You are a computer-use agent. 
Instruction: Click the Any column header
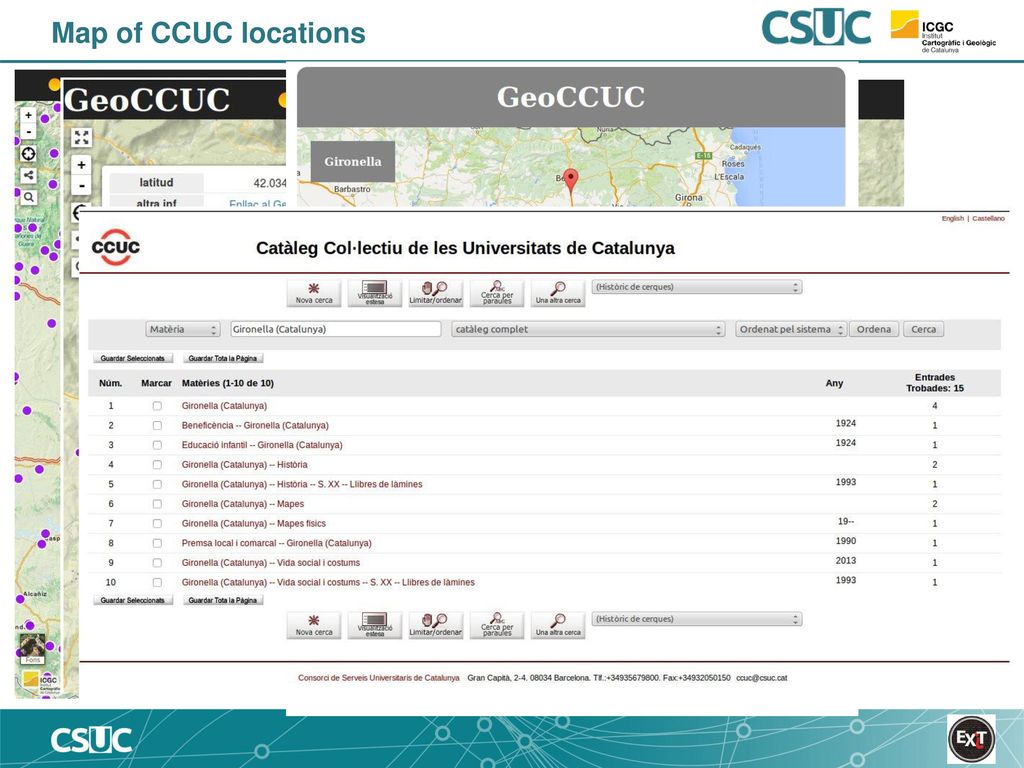tap(834, 383)
